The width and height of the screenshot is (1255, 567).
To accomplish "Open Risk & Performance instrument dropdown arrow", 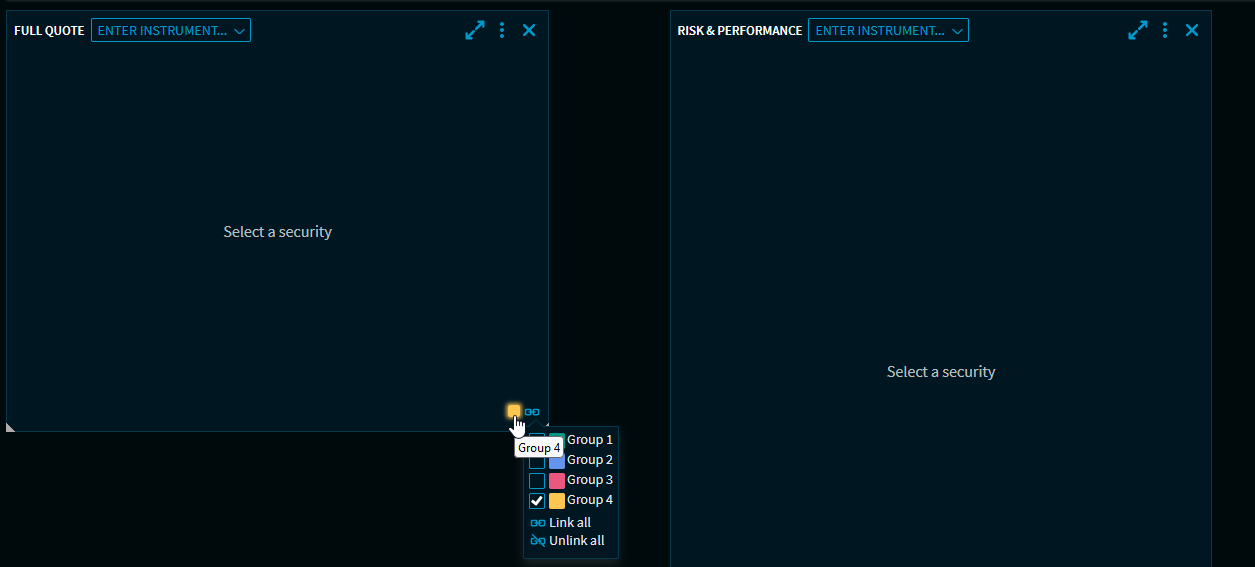I will pos(958,31).
